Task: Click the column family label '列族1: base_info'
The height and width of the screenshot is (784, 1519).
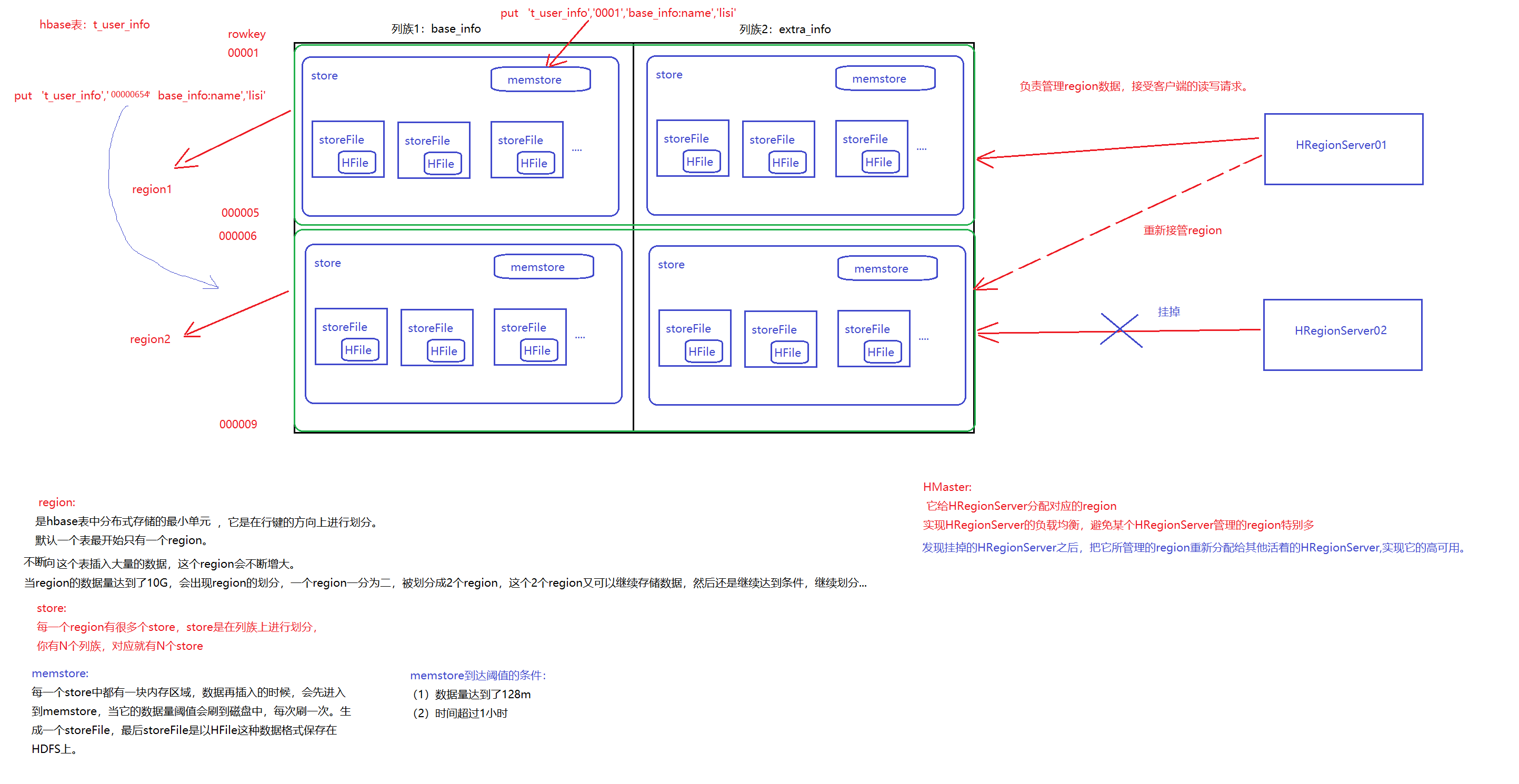Action: [x=436, y=29]
